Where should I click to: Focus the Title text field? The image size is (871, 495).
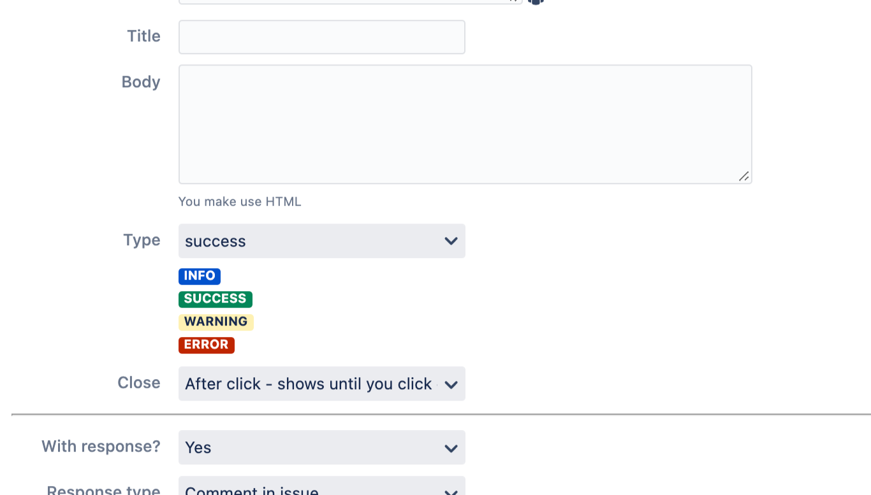pos(321,37)
